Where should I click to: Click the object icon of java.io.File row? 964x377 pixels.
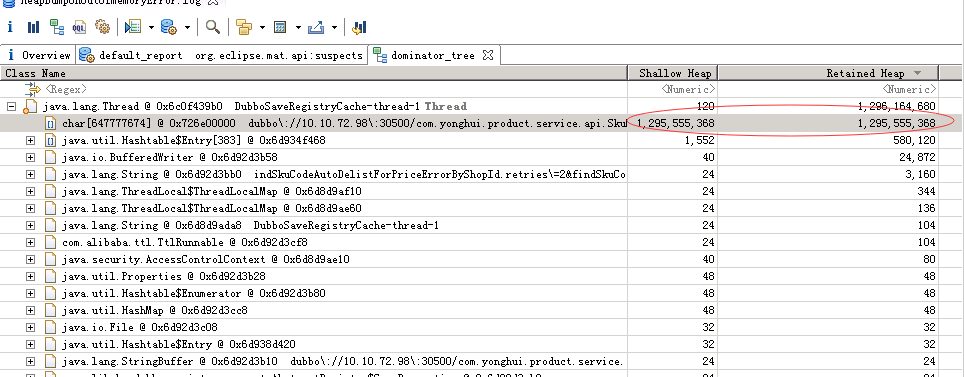coord(50,327)
